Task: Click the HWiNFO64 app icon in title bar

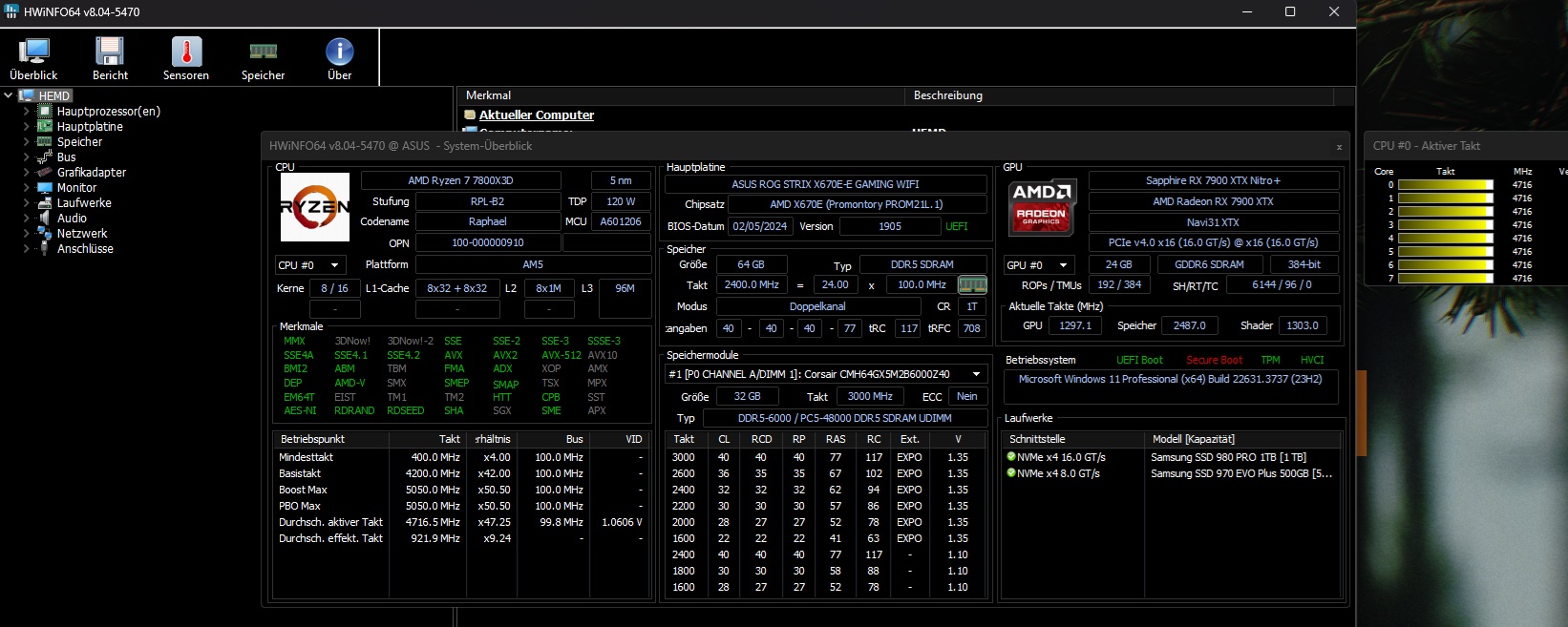Action: 11,11
